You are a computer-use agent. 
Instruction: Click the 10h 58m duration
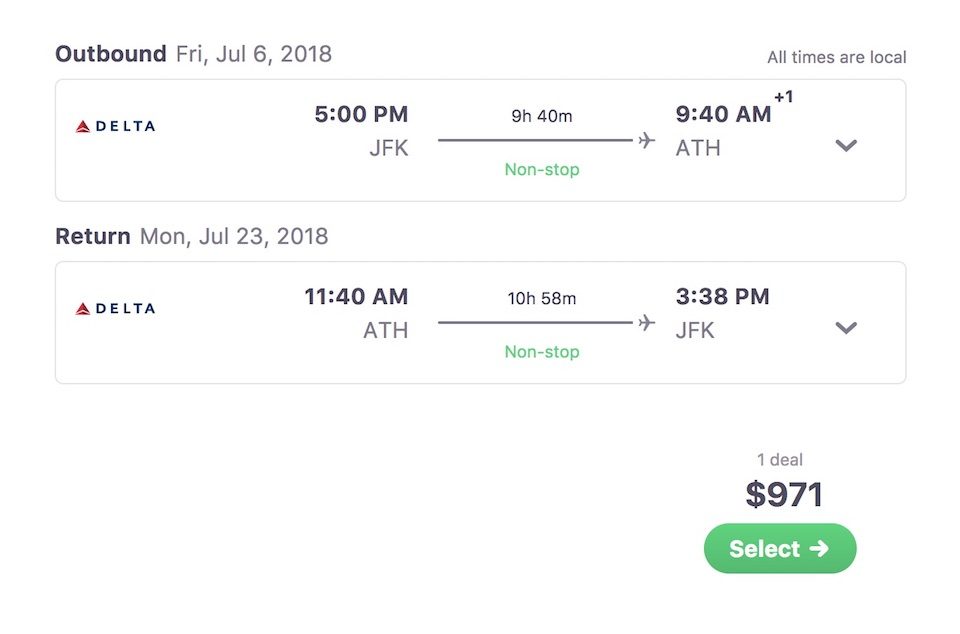coord(542,299)
